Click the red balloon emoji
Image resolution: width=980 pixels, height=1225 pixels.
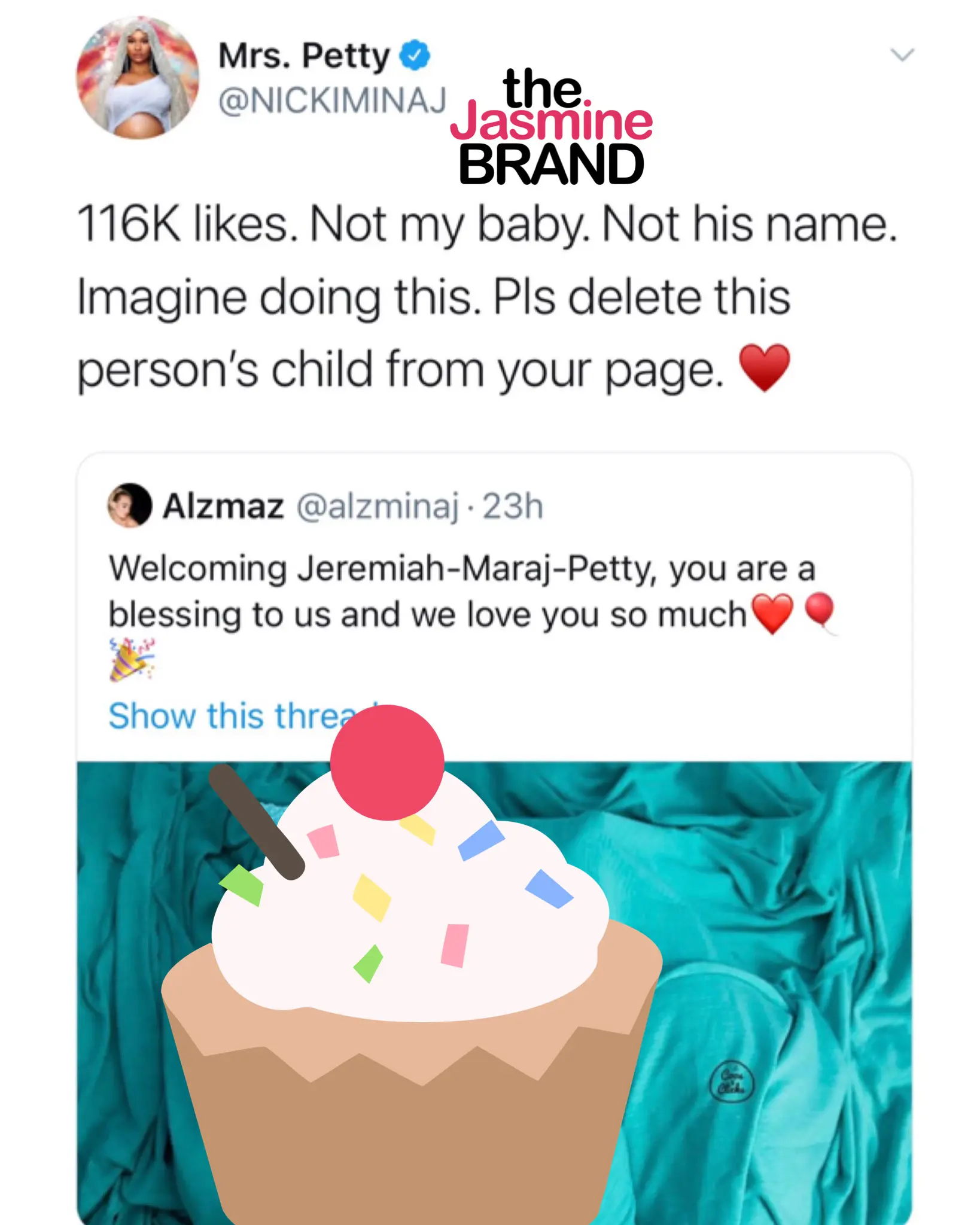tap(819, 611)
